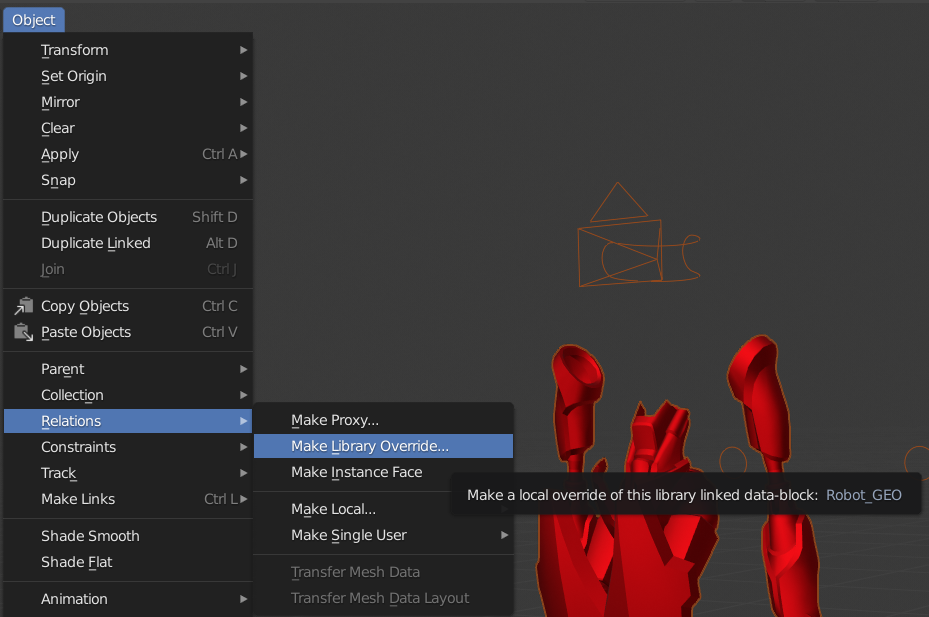This screenshot has height=617, width=929.
Task: Click the Copy Objects clipboard icon
Action: [x=22, y=306]
